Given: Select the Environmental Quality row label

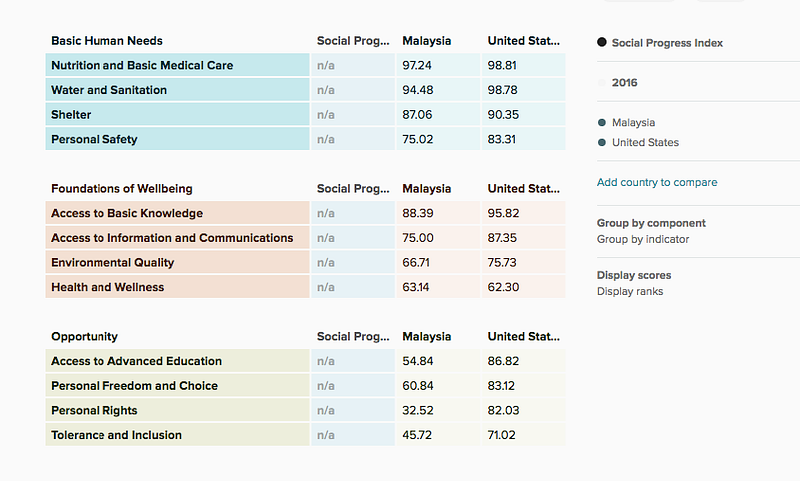Looking at the screenshot, I should [112, 263].
